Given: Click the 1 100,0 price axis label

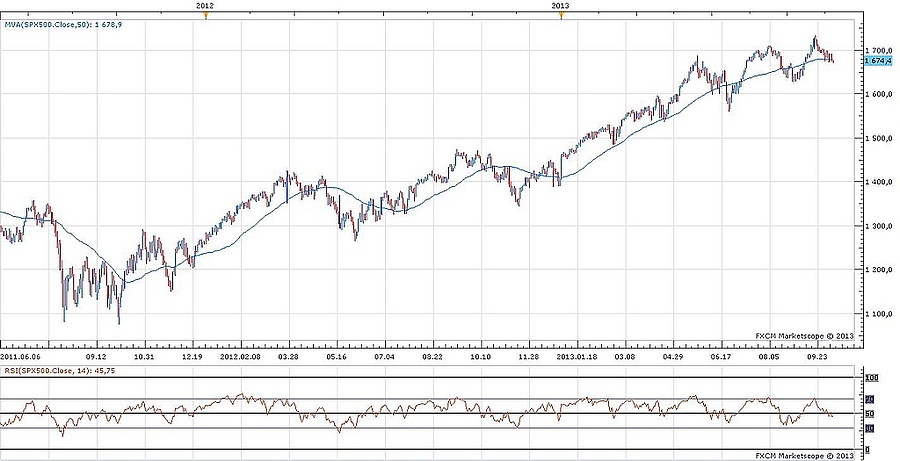Looking at the screenshot, I should [x=878, y=314].
